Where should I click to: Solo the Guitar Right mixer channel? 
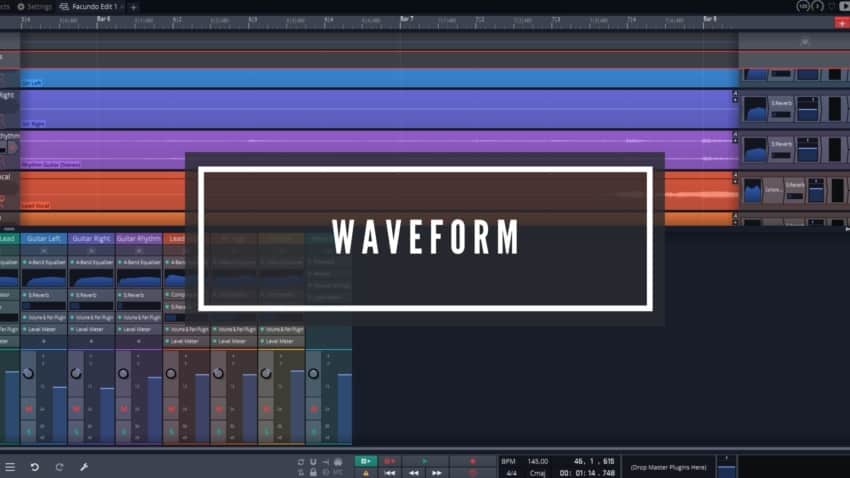coord(76,430)
